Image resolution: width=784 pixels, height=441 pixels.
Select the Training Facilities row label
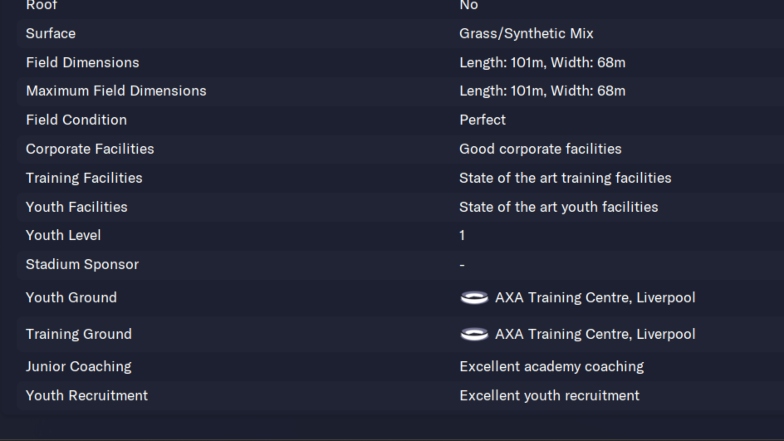pyautogui.click(x=84, y=178)
